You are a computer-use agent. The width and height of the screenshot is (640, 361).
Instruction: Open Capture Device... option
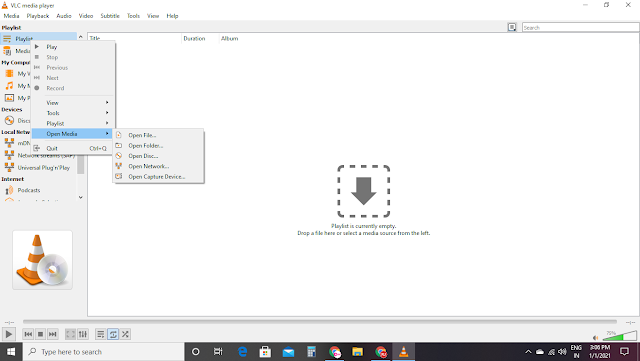click(158, 176)
